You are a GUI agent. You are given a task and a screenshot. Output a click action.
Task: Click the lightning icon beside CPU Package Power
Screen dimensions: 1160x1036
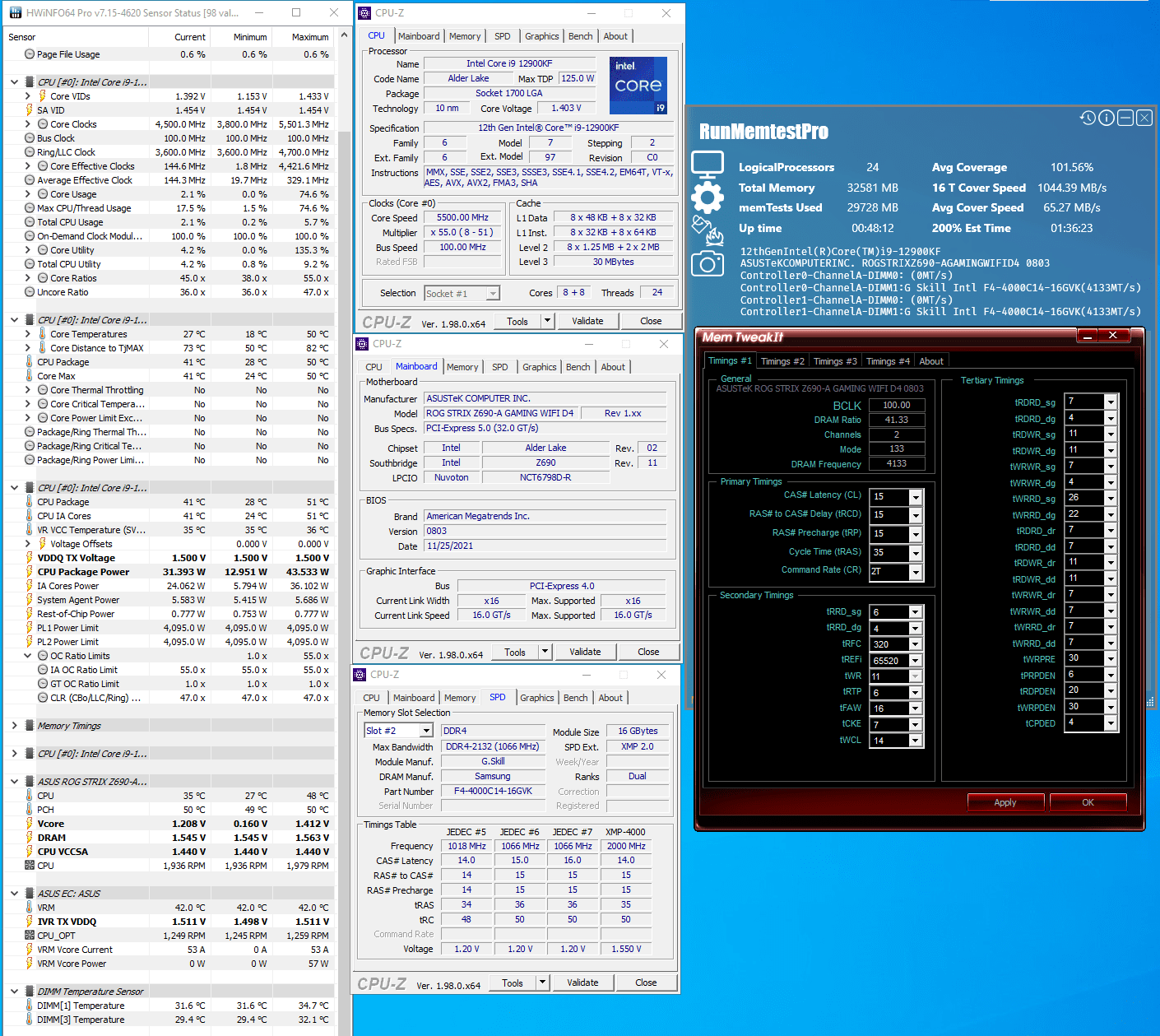(x=30, y=572)
